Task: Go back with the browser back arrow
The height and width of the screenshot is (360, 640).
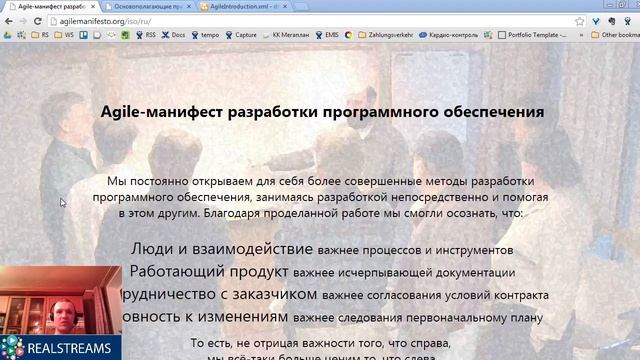Action: click(9, 21)
